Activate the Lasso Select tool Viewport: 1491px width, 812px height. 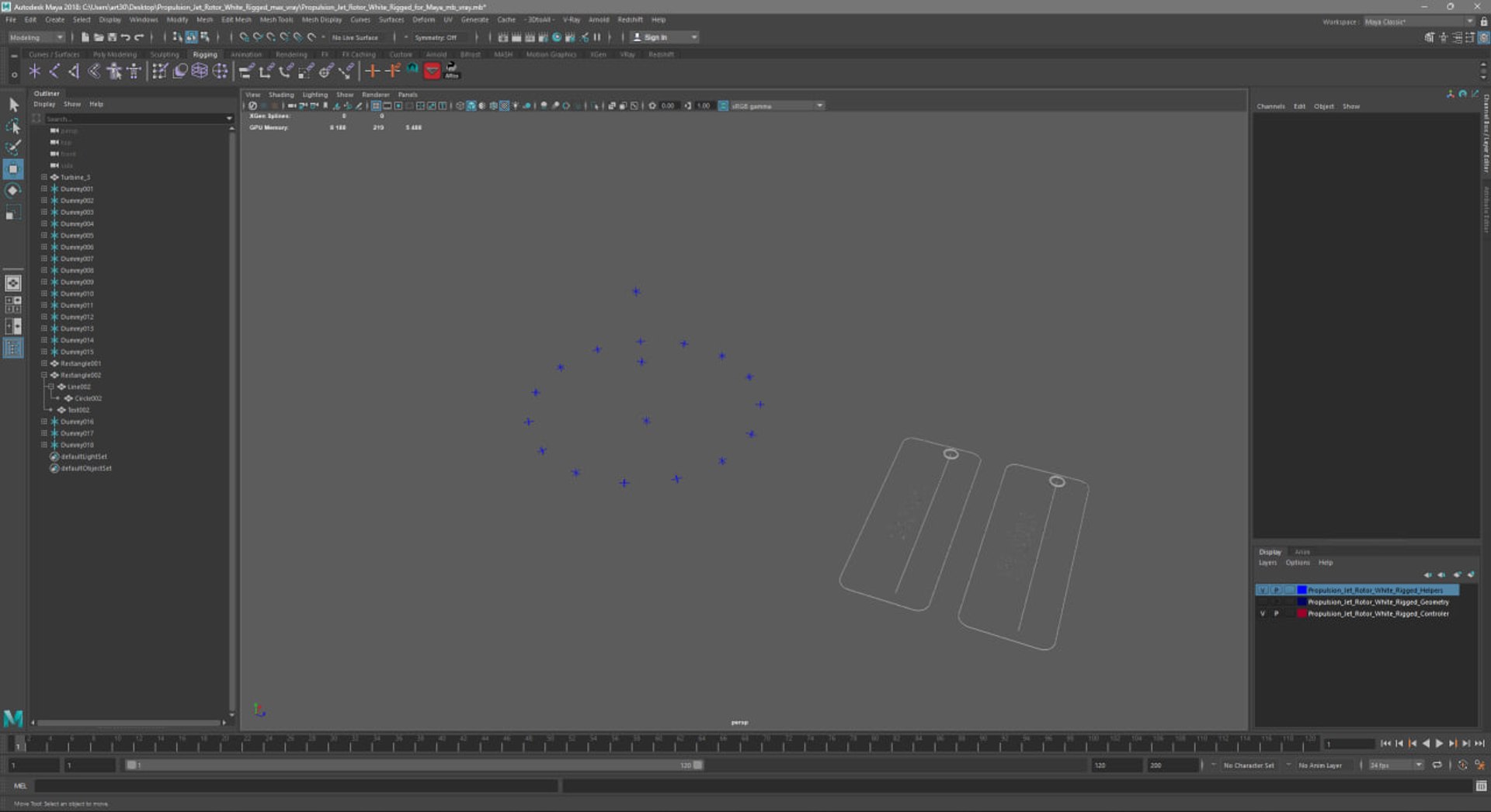13,126
